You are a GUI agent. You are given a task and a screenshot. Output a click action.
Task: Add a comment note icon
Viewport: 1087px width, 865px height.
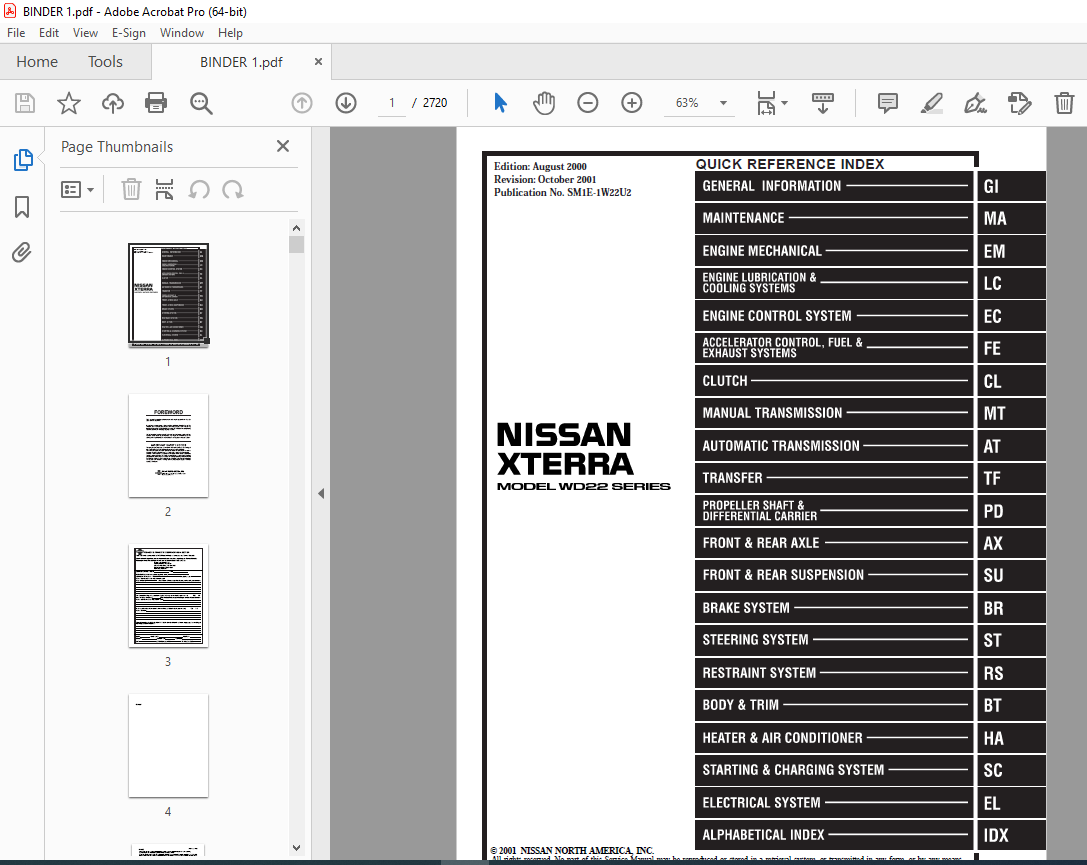887,103
